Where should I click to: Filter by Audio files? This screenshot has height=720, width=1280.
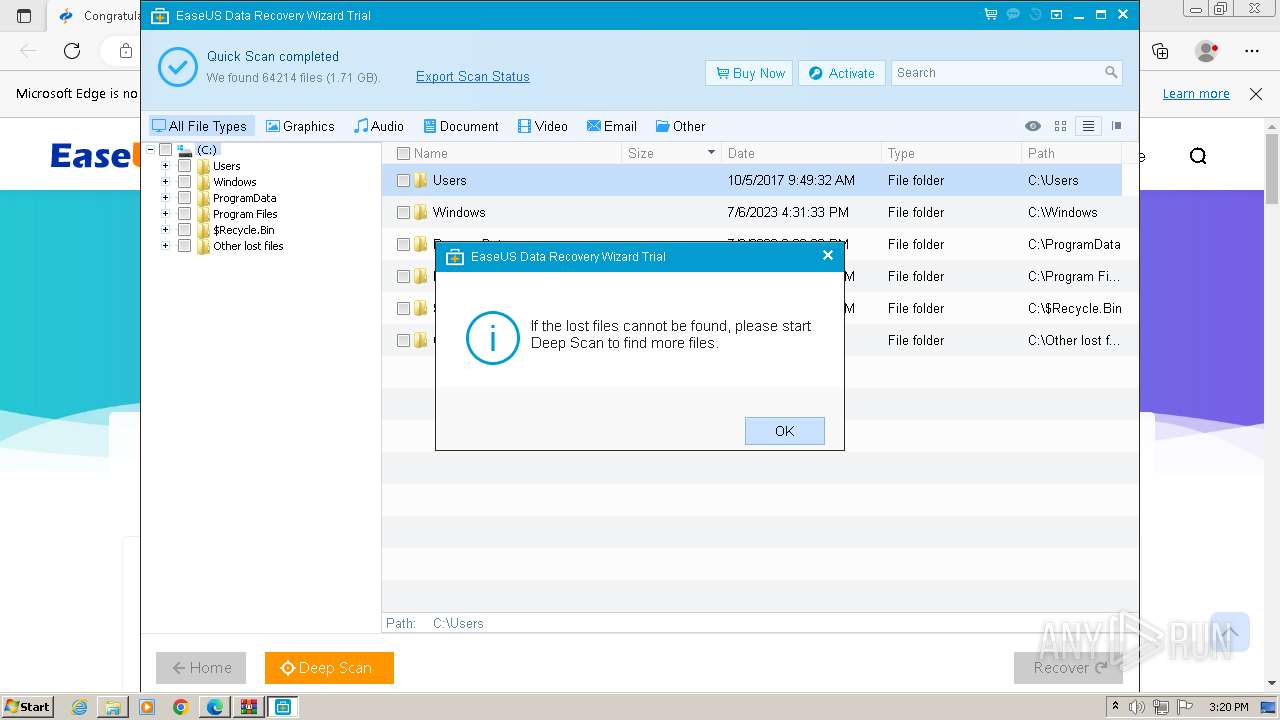tap(379, 126)
